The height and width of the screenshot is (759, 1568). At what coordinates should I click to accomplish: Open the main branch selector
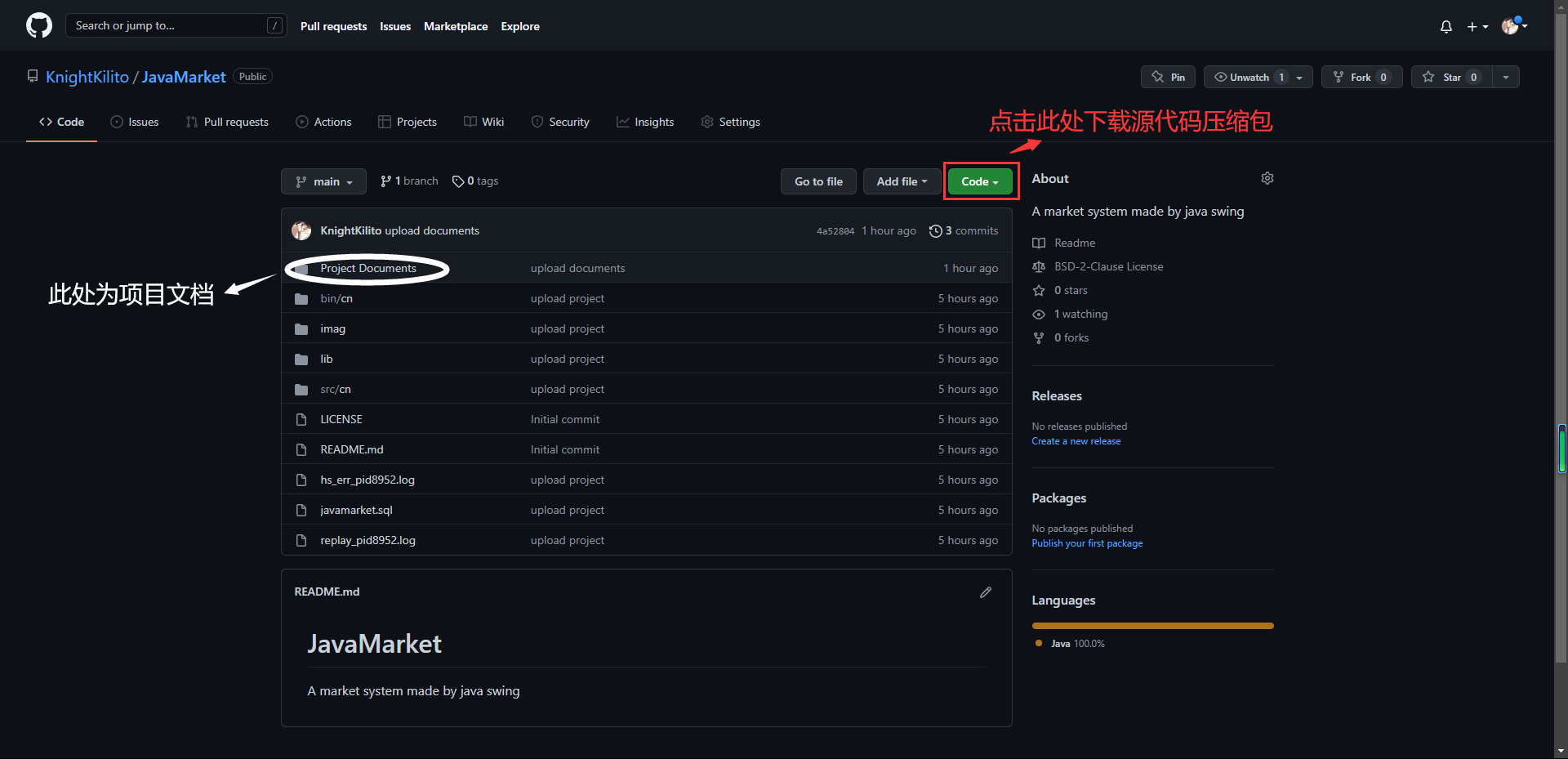click(x=324, y=181)
